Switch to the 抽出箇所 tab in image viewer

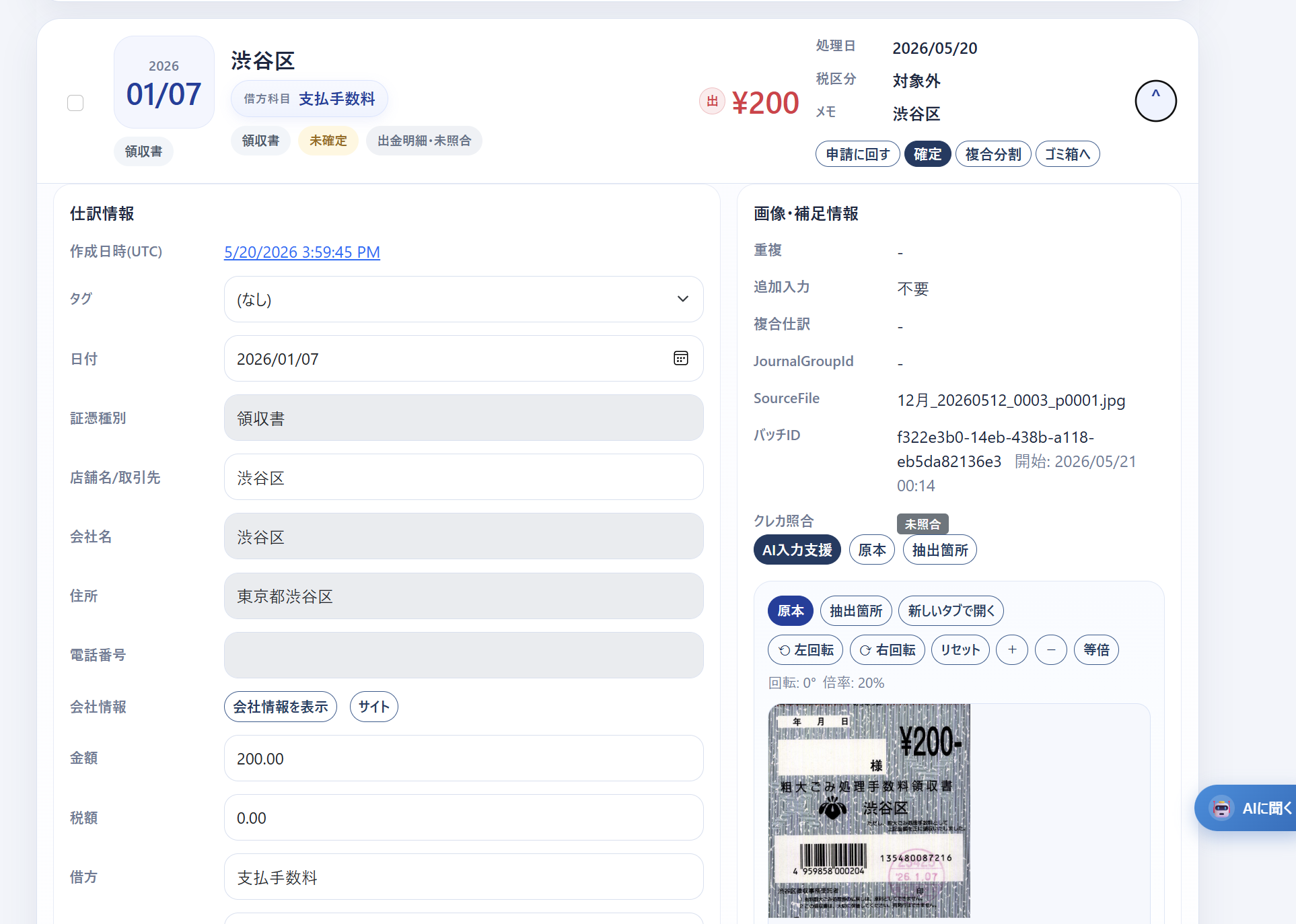856,610
